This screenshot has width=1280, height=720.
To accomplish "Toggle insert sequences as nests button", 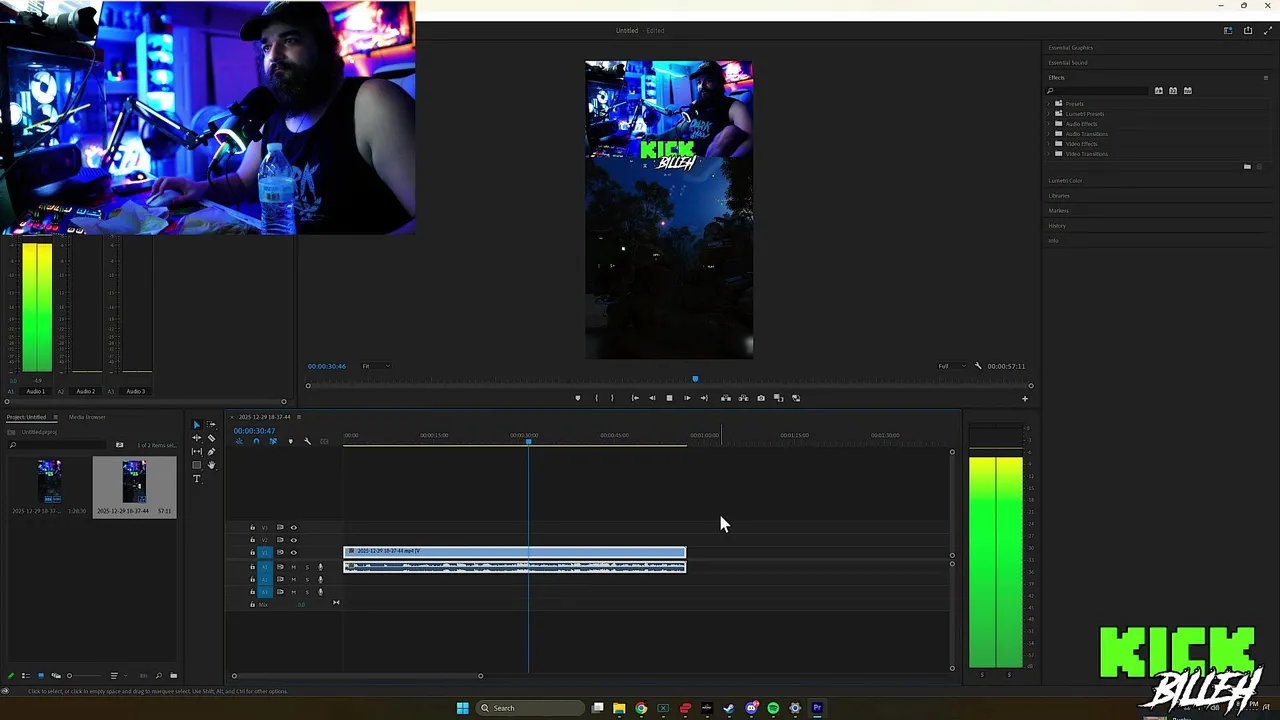I will pyautogui.click(x=239, y=441).
